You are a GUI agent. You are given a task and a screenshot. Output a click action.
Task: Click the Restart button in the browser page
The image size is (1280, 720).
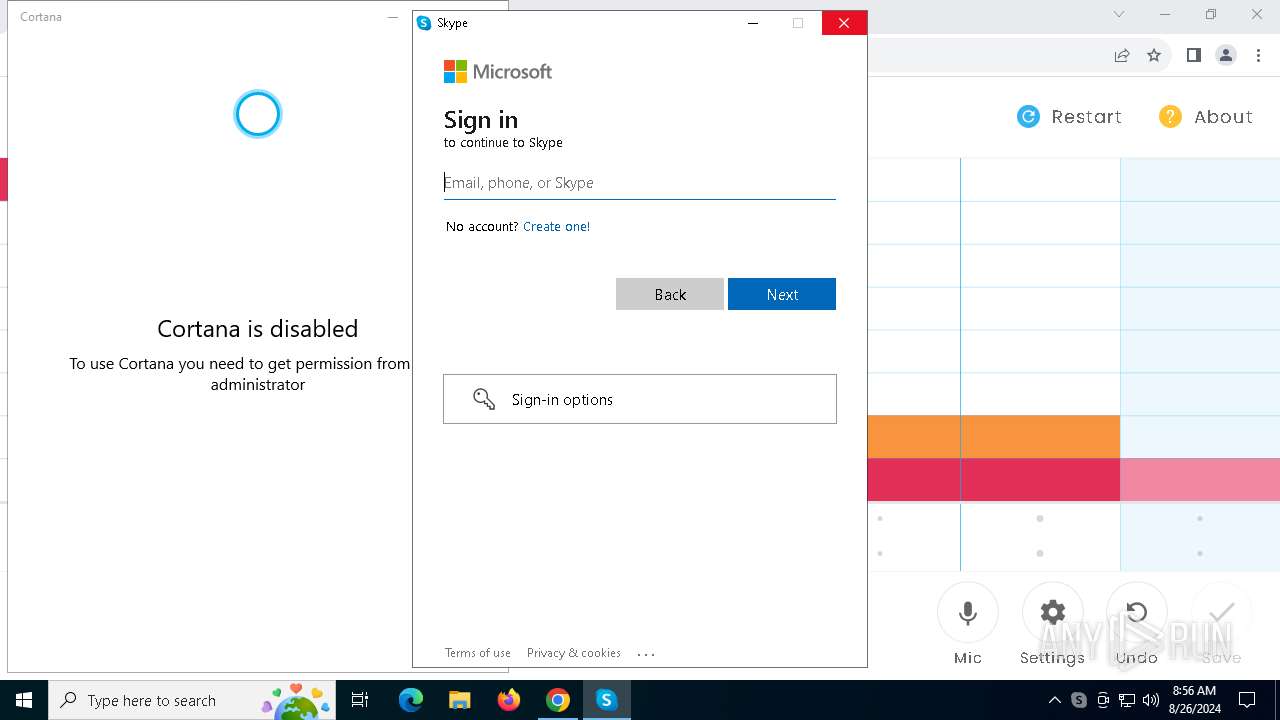pos(1069,117)
